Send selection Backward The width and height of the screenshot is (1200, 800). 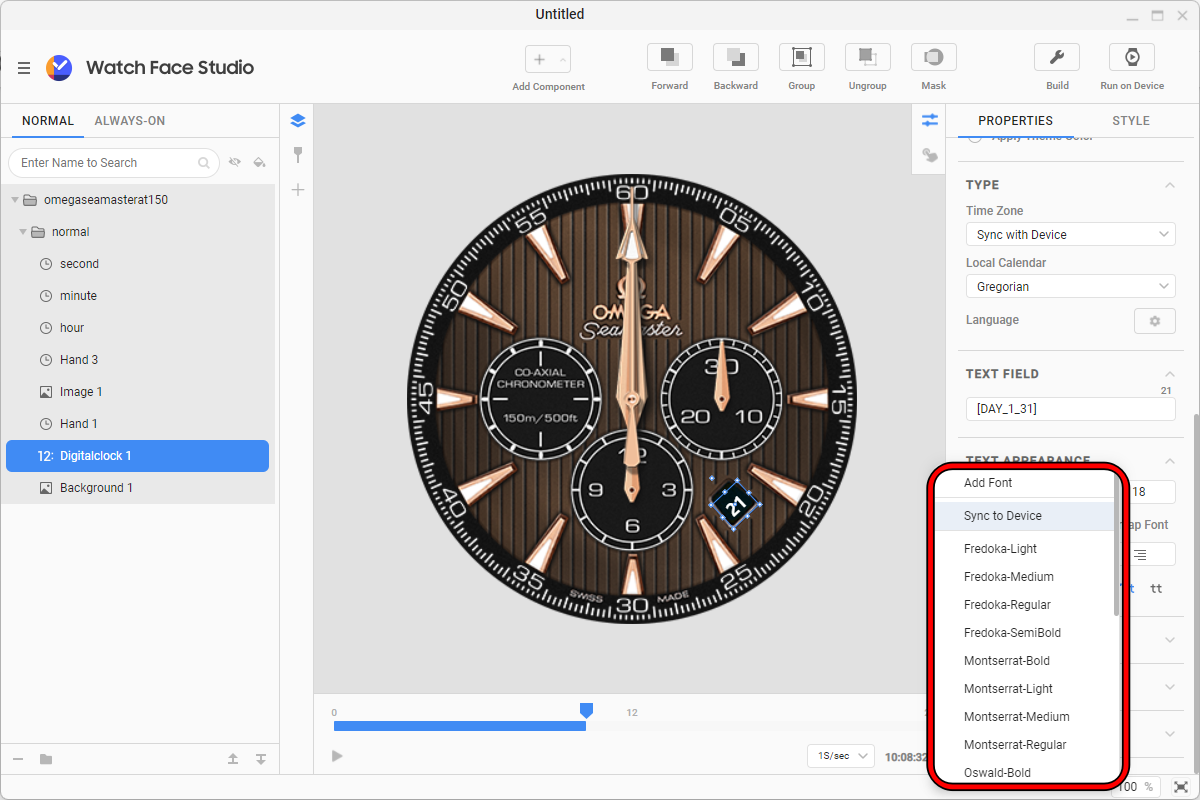point(736,57)
